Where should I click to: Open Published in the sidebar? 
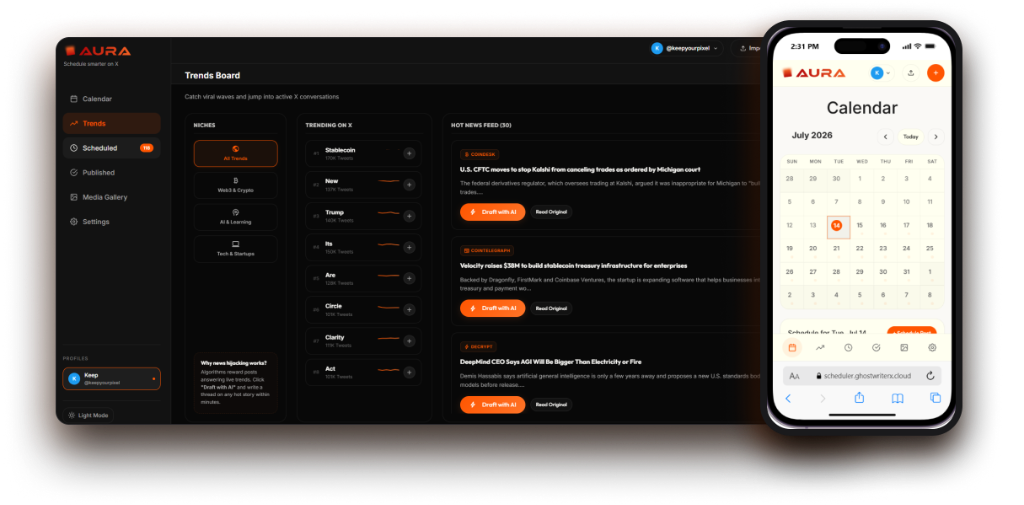(112, 172)
